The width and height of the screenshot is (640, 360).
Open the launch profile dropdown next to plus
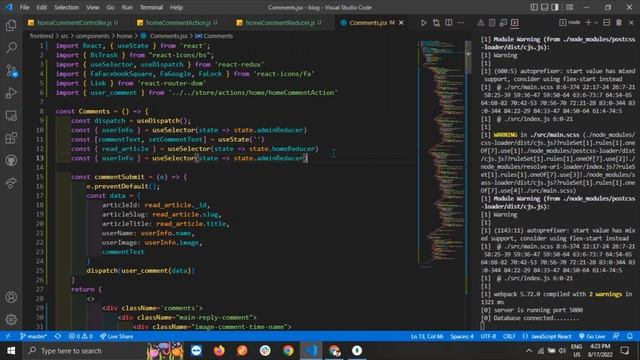596,23
